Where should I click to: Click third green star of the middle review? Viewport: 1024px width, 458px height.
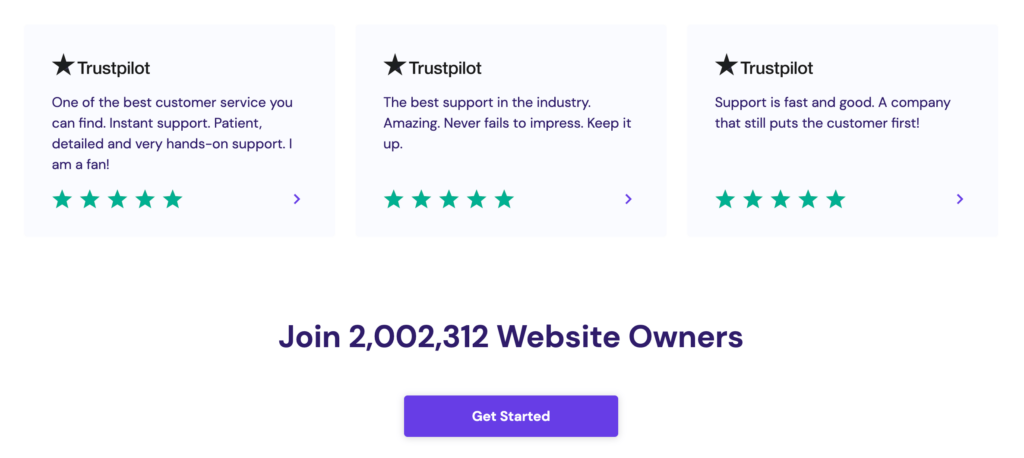click(x=449, y=199)
